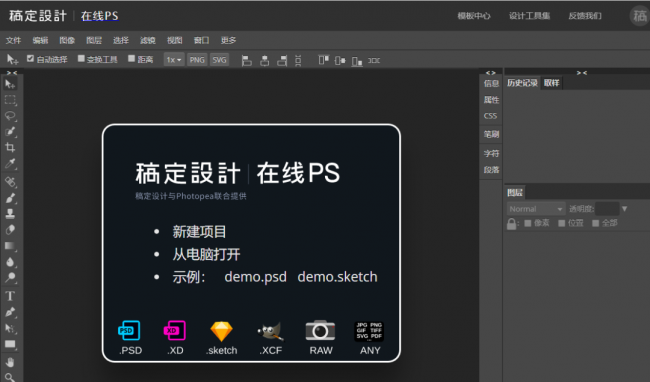
Task: Click the user avatar in top right
Action: click(x=639, y=16)
